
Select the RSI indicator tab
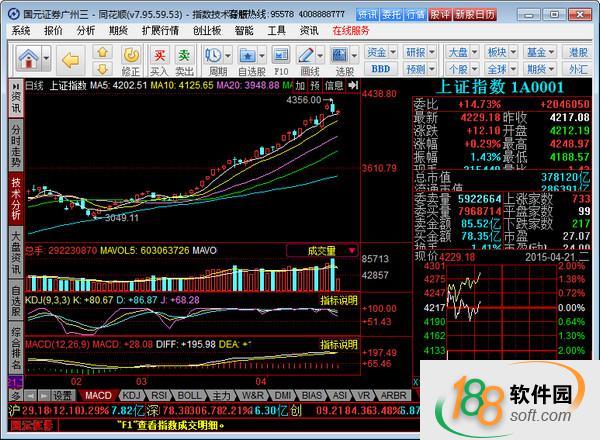(159, 395)
